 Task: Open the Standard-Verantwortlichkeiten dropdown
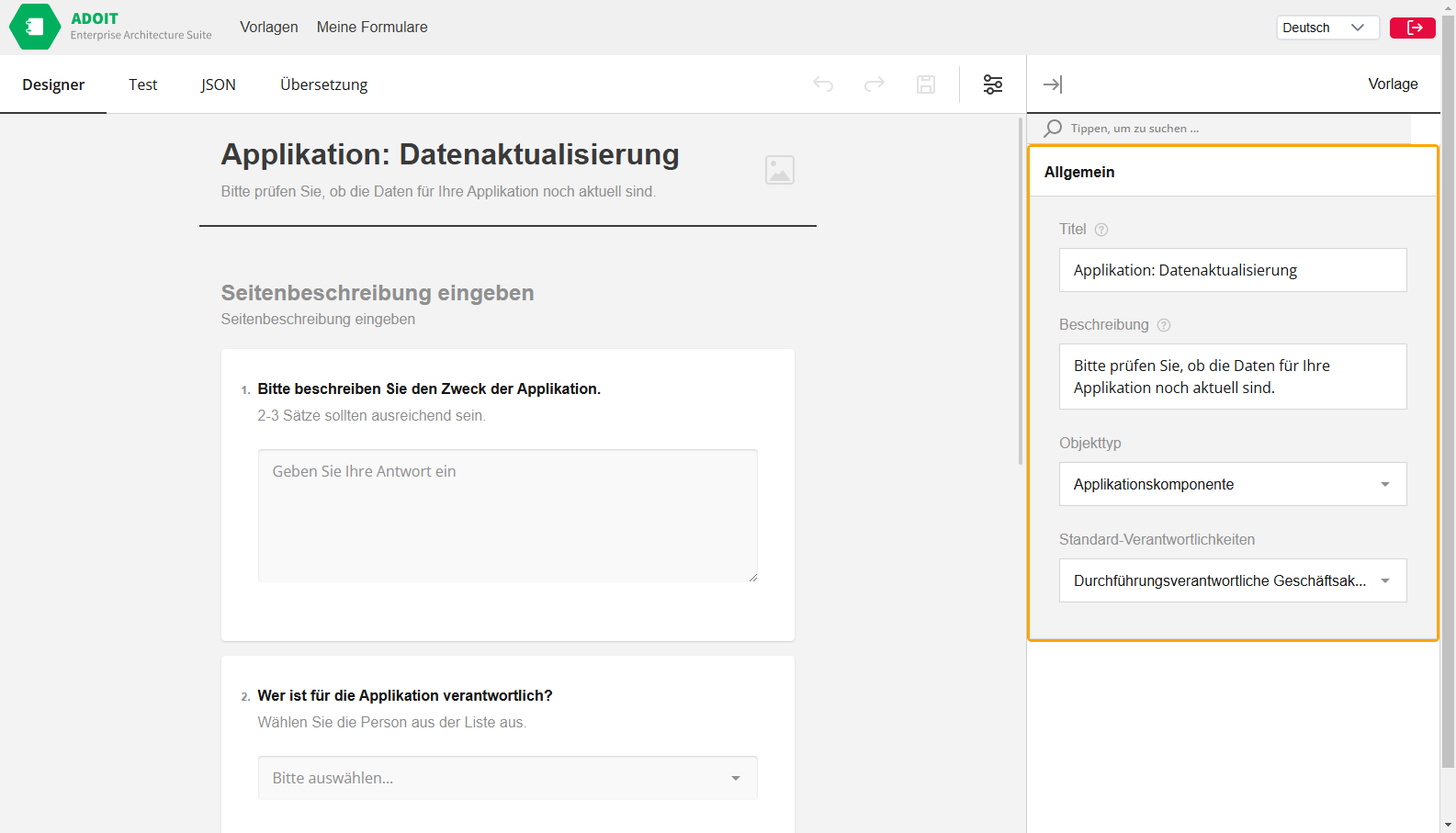tap(1233, 580)
